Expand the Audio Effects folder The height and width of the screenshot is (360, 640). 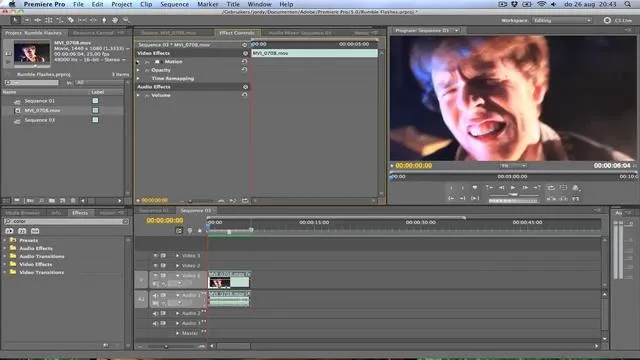tap(5, 248)
